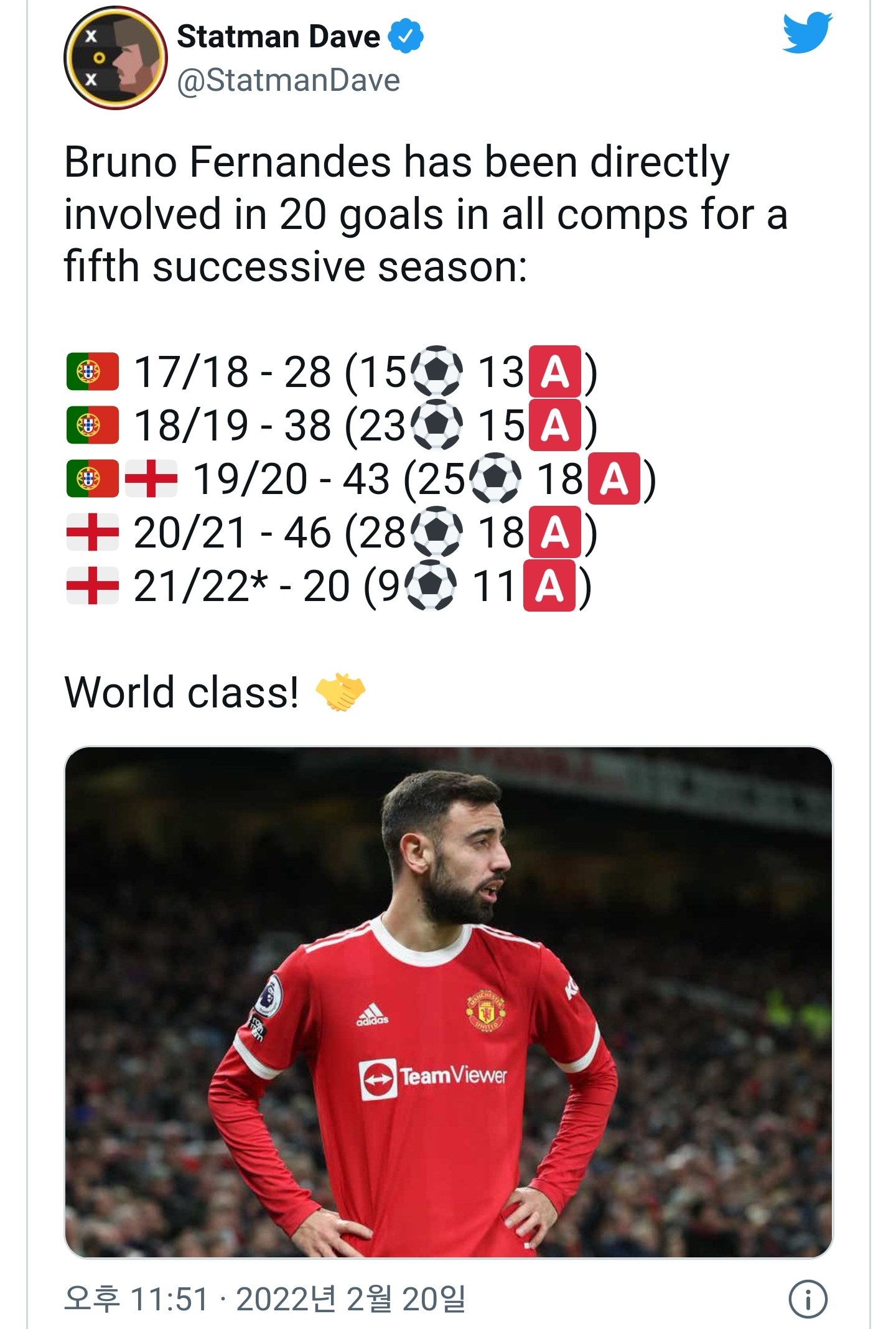Click the Portugal flag on 18/19 line
Image resolution: width=896 pixels, height=1329 pixels.
(93, 425)
